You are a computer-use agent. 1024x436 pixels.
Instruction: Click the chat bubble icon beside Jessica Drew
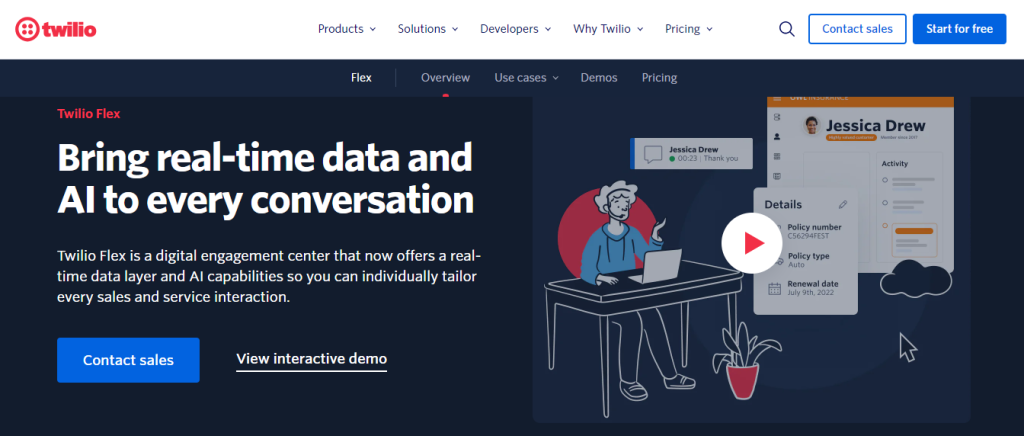[x=653, y=154]
